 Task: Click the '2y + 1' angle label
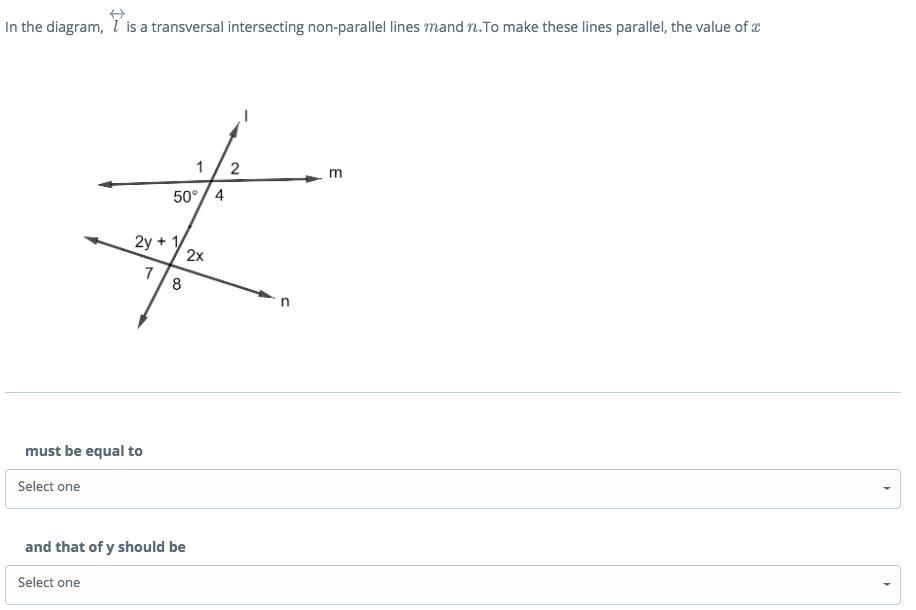pyautogui.click(x=157, y=241)
